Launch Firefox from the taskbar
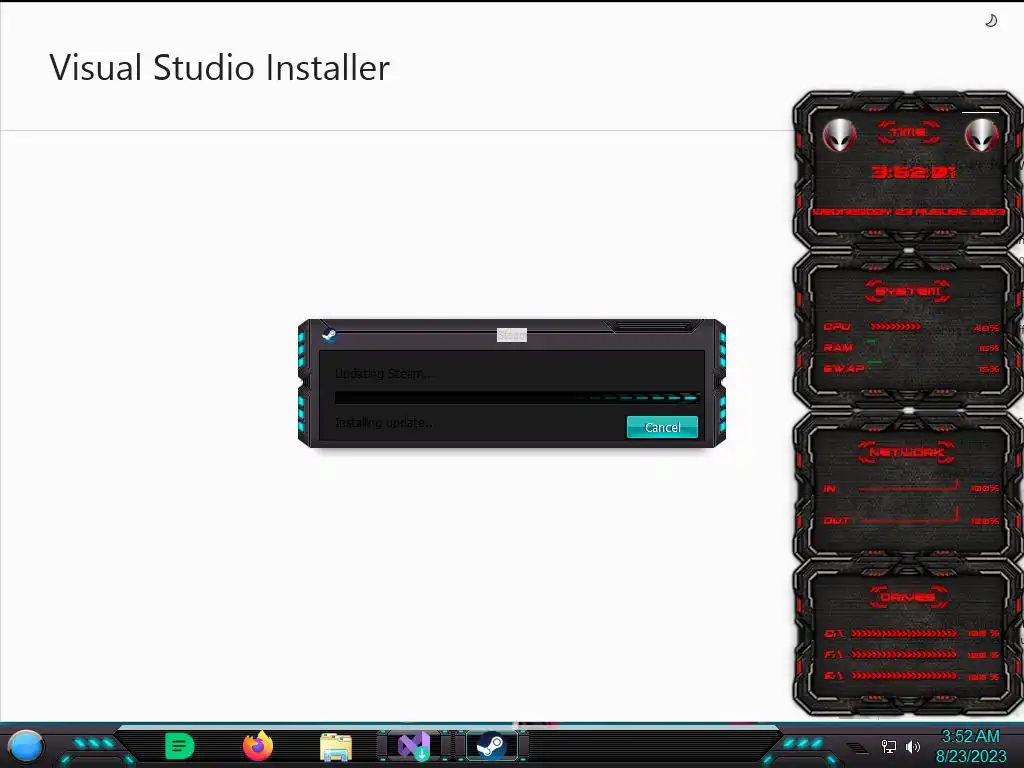Screen dimensions: 1024x768 258,746
